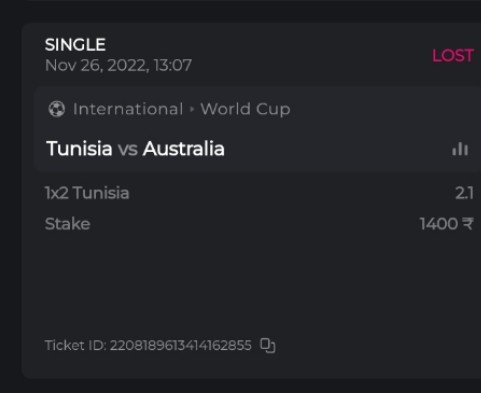Click the Stake label

tap(68, 224)
